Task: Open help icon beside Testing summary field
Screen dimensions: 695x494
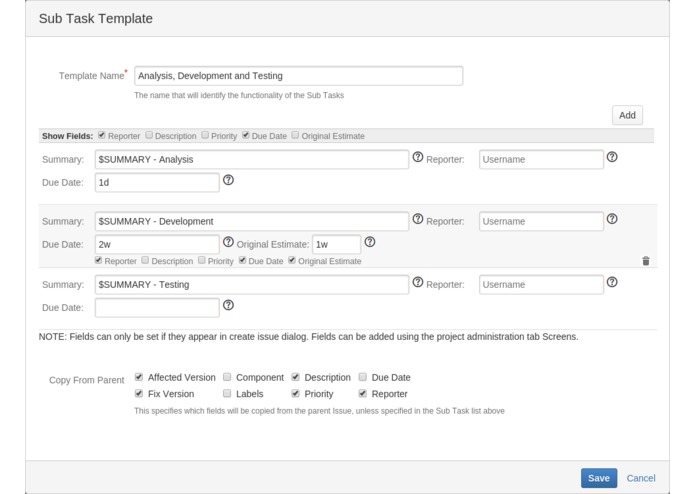Action: pyautogui.click(x=418, y=283)
